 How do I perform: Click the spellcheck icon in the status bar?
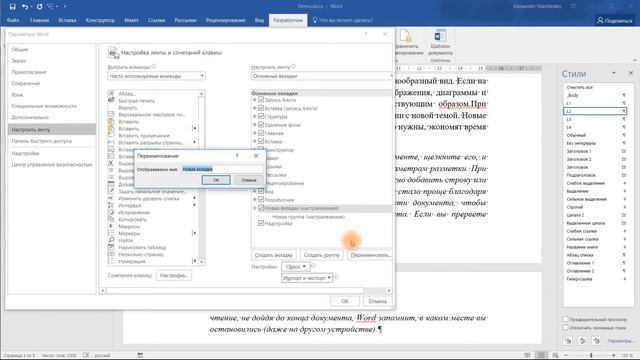[x=86, y=356]
